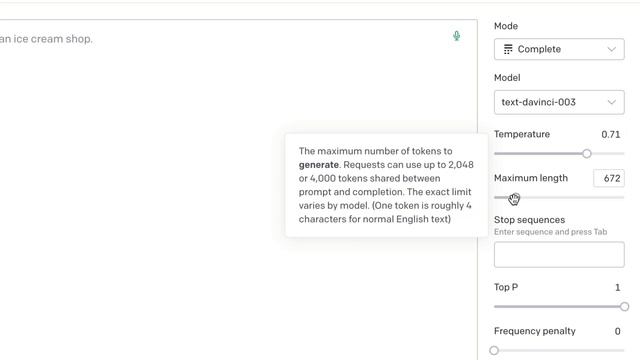640x360 pixels.
Task: Click the Top P value 1
Action: pyautogui.click(x=618, y=287)
